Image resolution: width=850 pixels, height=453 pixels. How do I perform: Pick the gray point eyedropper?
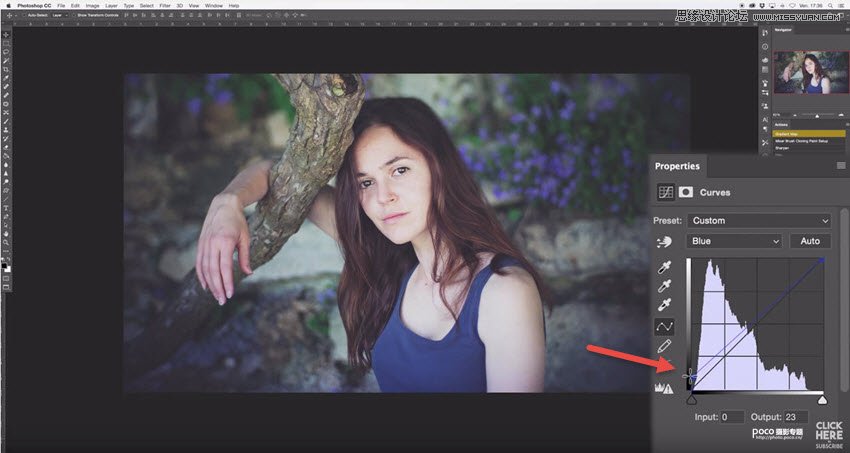pos(664,286)
